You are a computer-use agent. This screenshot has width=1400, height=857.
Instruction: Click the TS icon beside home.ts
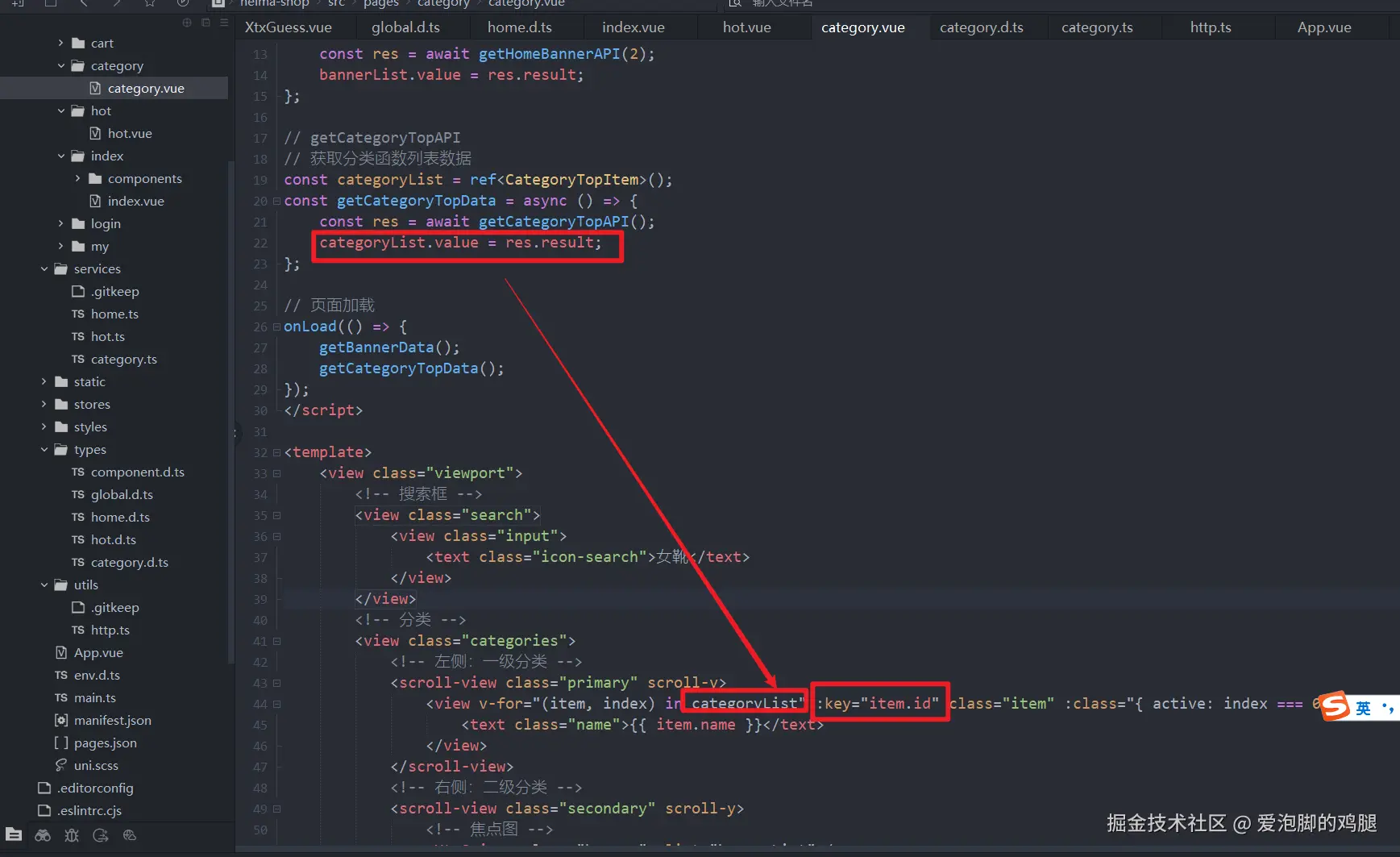coord(78,314)
